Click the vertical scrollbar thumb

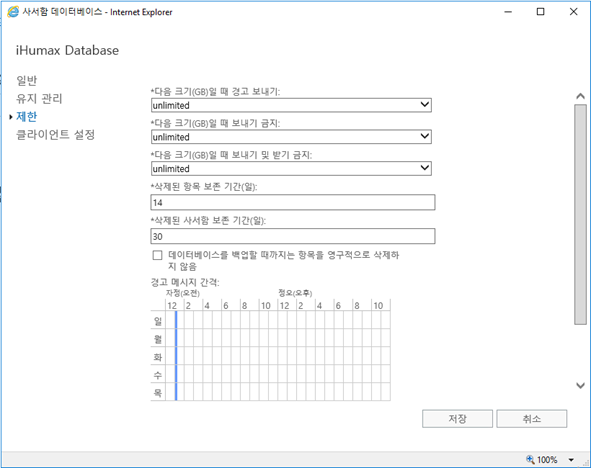pyautogui.click(x=580, y=214)
